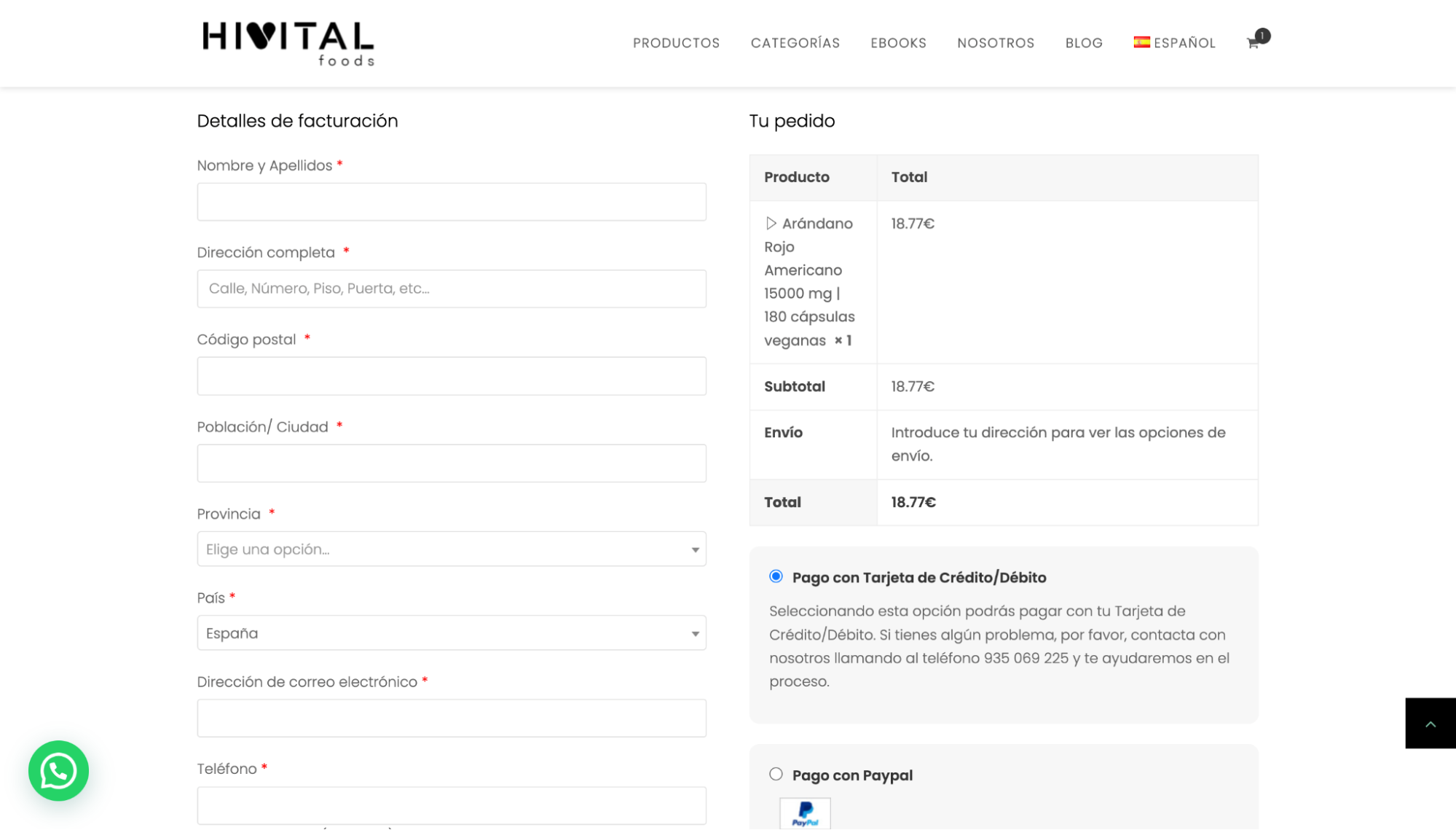Click the Envío address instruction text

coord(1058,445)
